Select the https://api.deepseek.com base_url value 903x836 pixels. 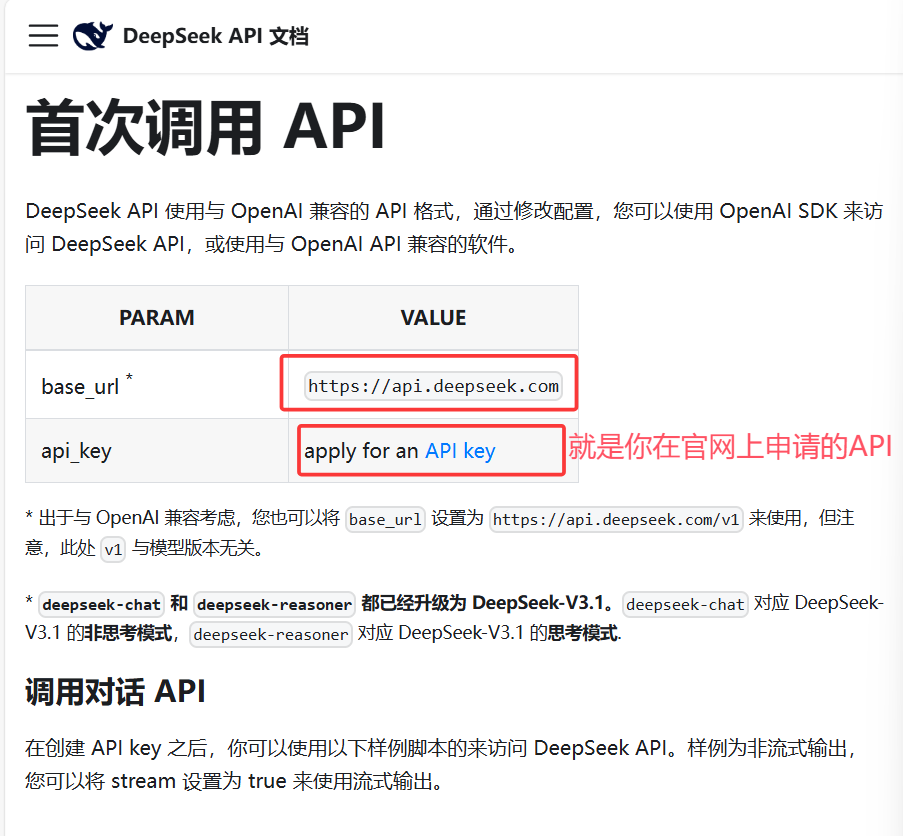pyautogui.click(x=433, y=386)
